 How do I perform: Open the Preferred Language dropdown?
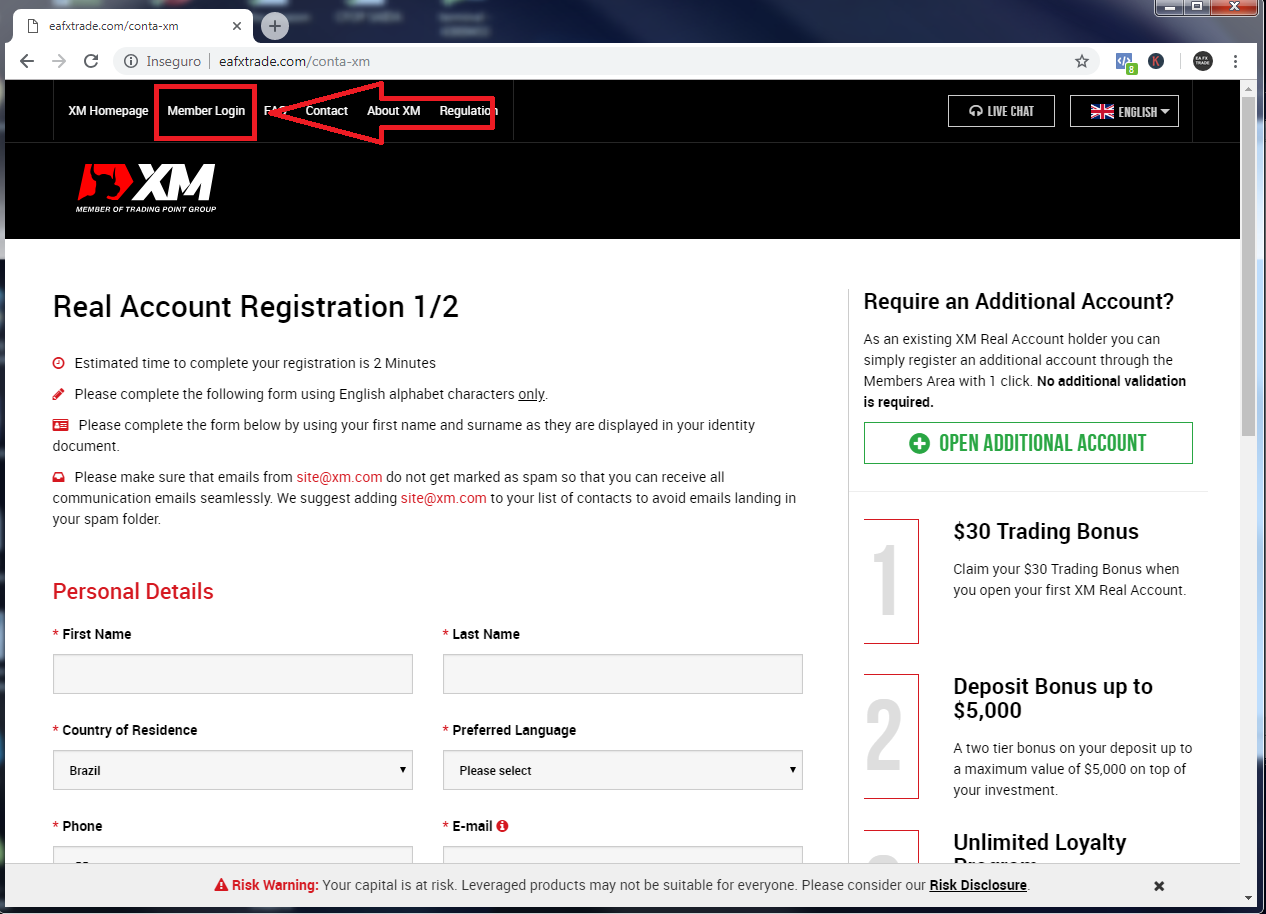[x=622, y=770]
